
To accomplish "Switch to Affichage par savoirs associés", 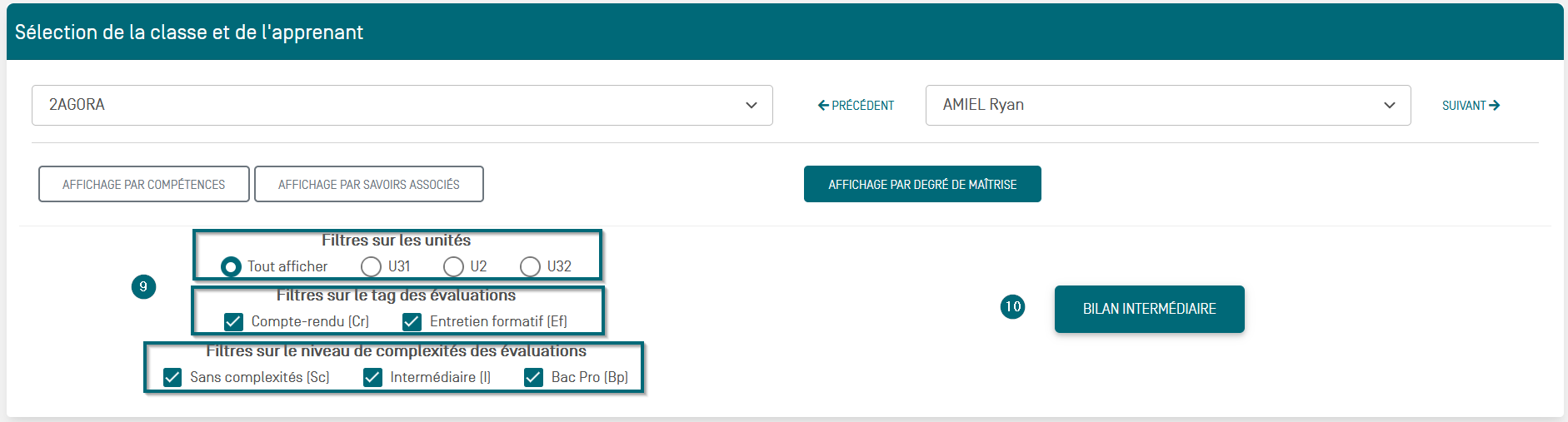I will click(x=368, y=184).
